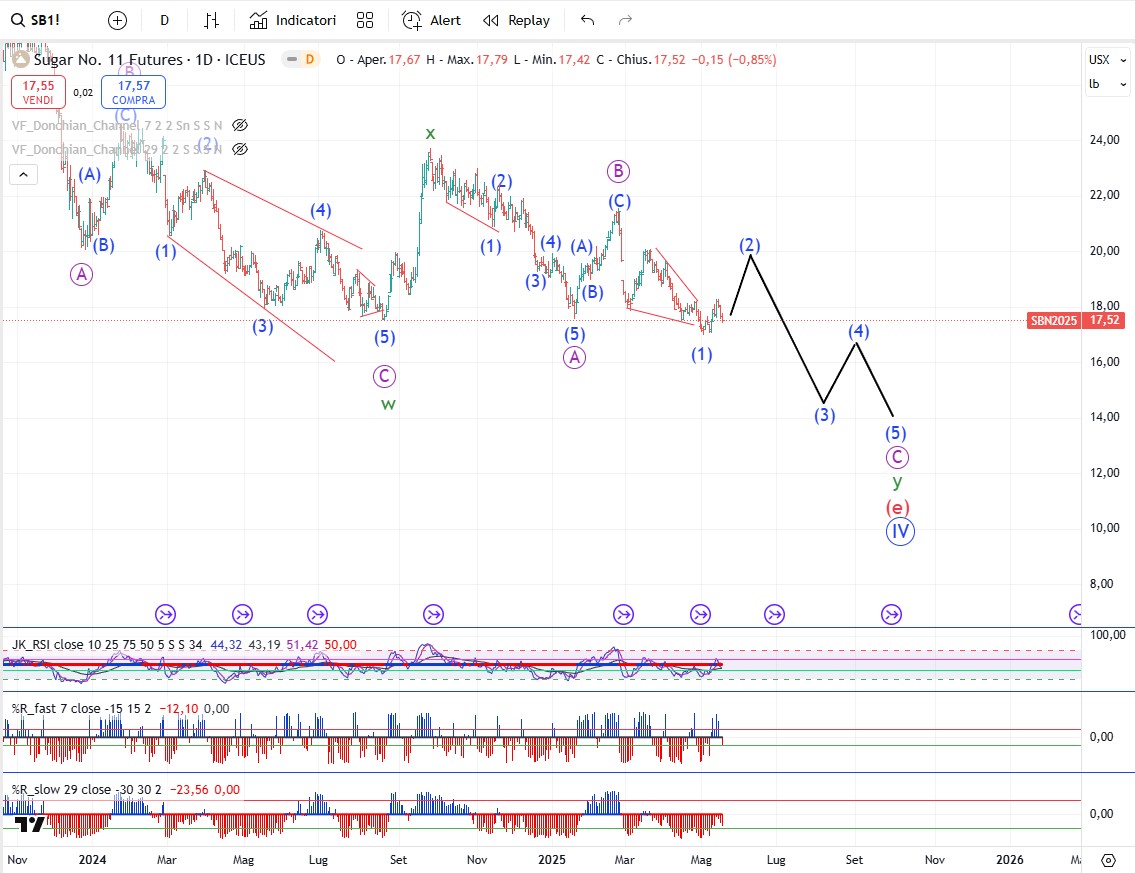Open the Indicatori menu

[292, 20]
